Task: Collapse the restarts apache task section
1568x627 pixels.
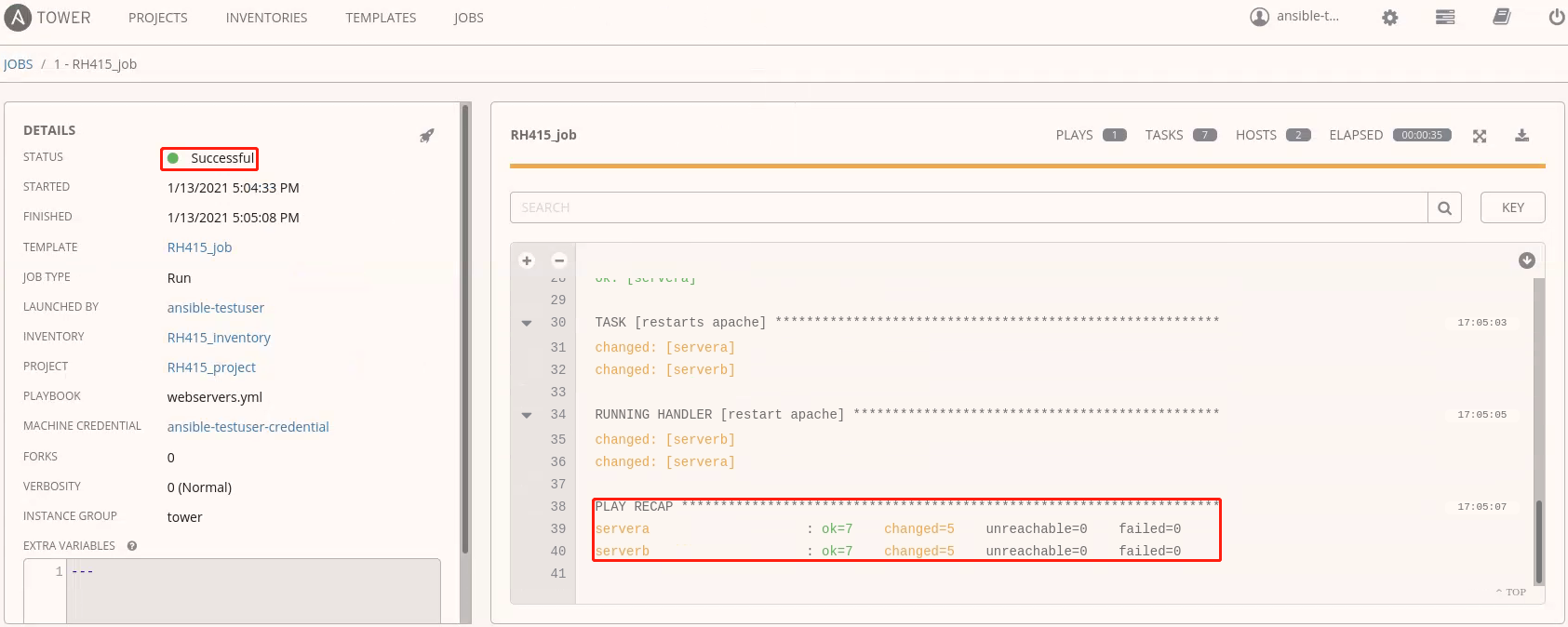Action: (x=527, y=323)
